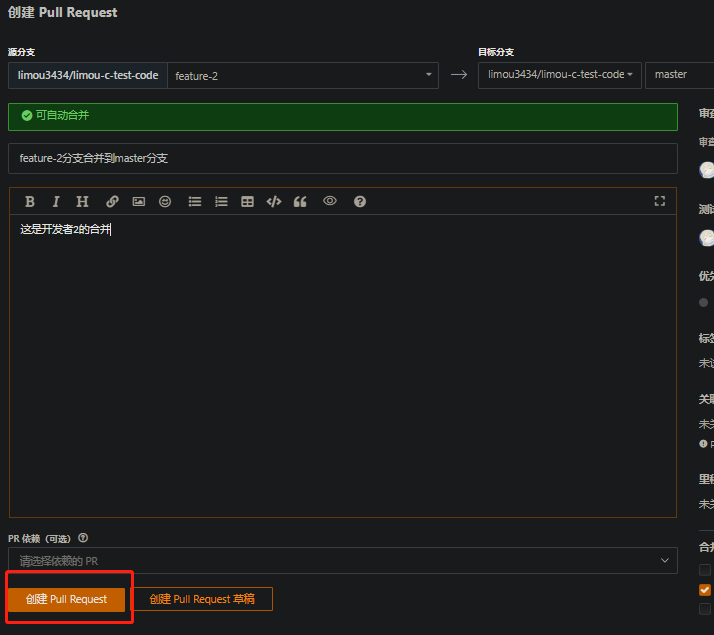Image resolution: width=714 pixels, height=635 pixels.
Task: Expand the PR dependency selection dropdown
Action: pyautogui.click(x=342, y=561)
